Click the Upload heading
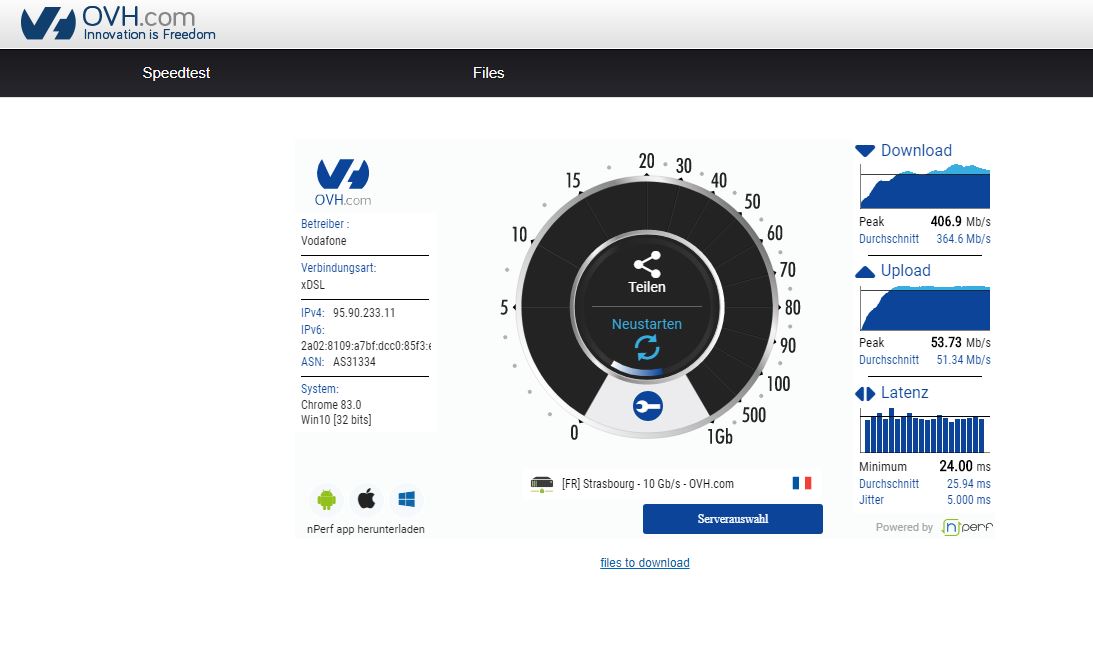The height and width of the screenshot is (671, 1093). (905, 270)
